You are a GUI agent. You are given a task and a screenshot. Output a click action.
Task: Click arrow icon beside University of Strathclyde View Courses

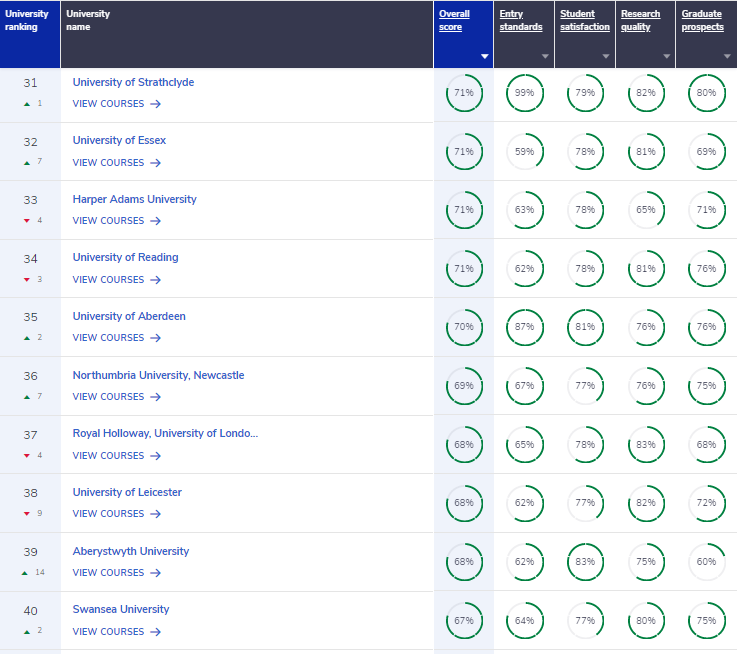pos(156,104)
